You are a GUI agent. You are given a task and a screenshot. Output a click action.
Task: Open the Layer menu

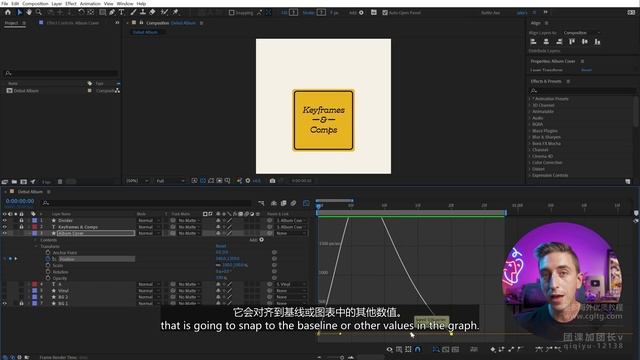tap(57, 3)
